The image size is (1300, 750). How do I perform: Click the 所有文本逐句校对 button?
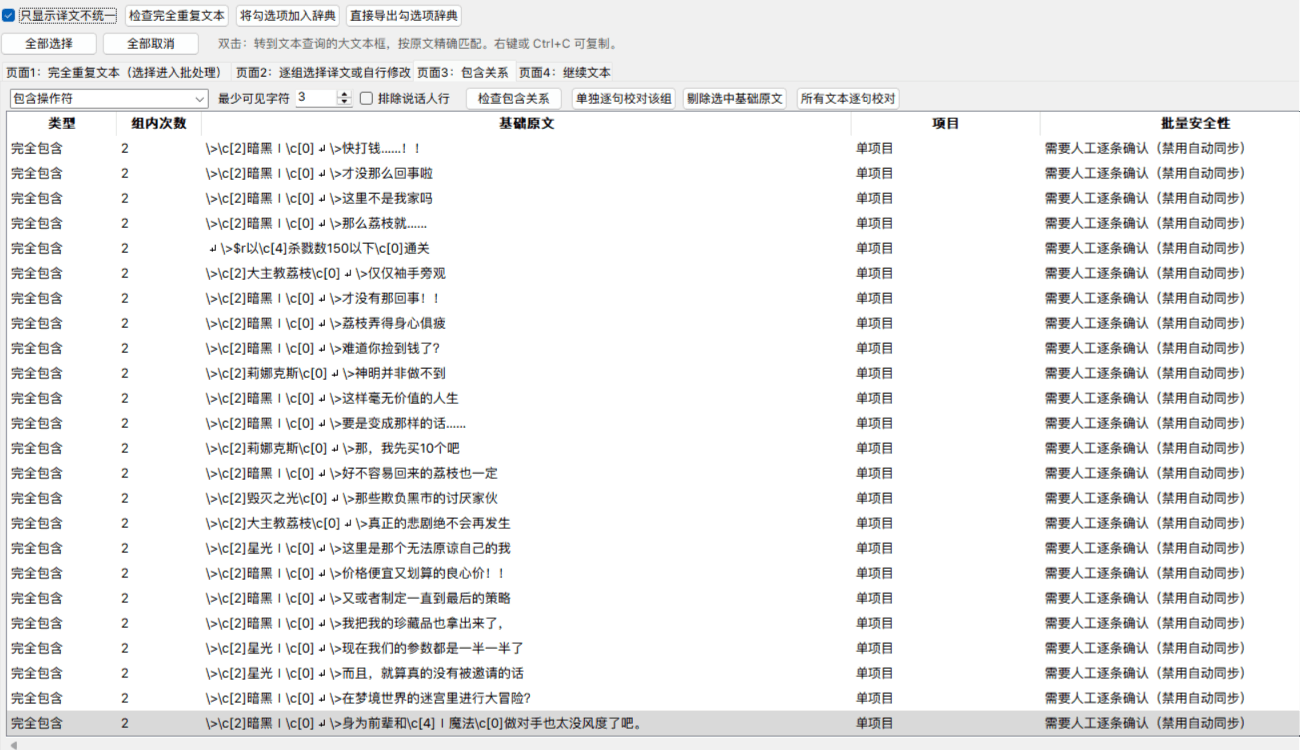pyautogui.click(x=847, y=99)
